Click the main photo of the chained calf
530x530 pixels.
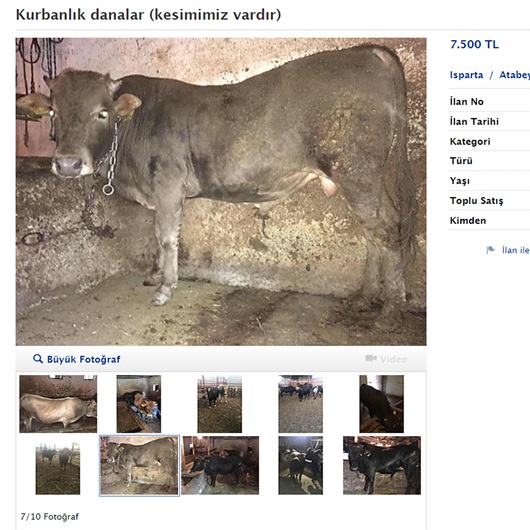(221, 192)
